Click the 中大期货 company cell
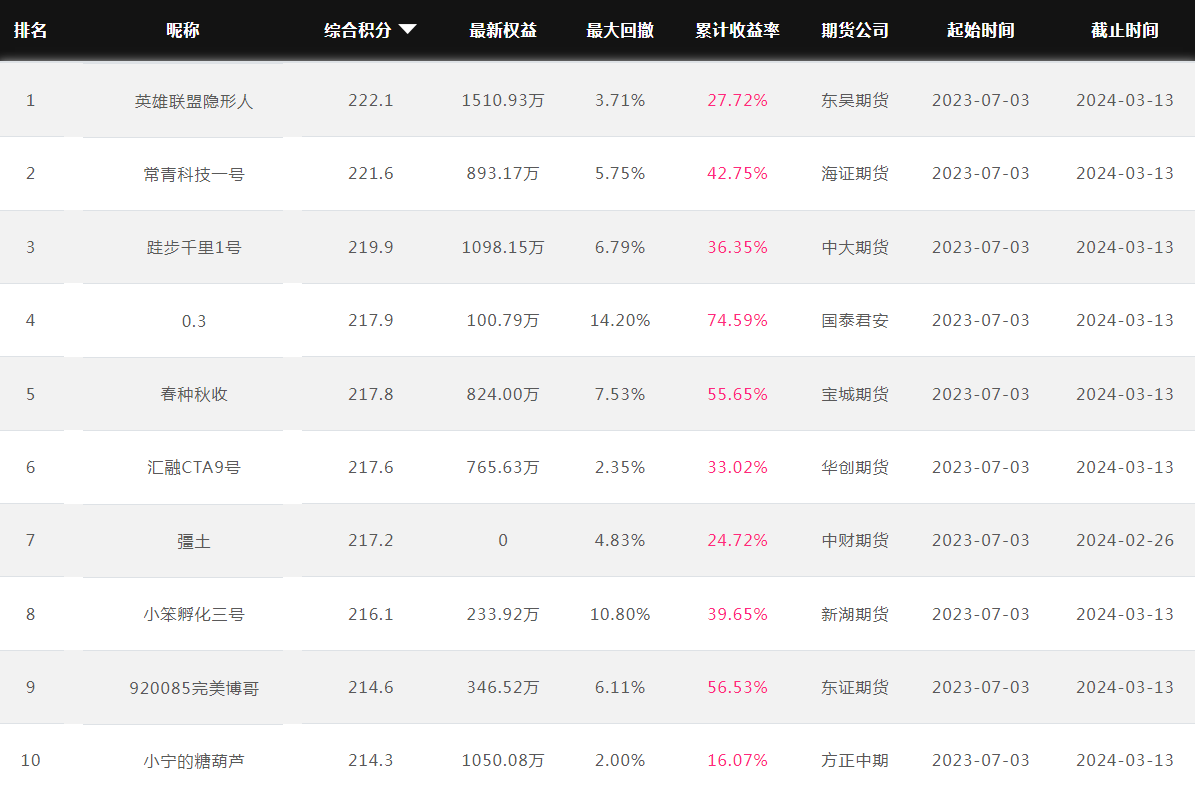1195x794 pixels. coord(855,248)
